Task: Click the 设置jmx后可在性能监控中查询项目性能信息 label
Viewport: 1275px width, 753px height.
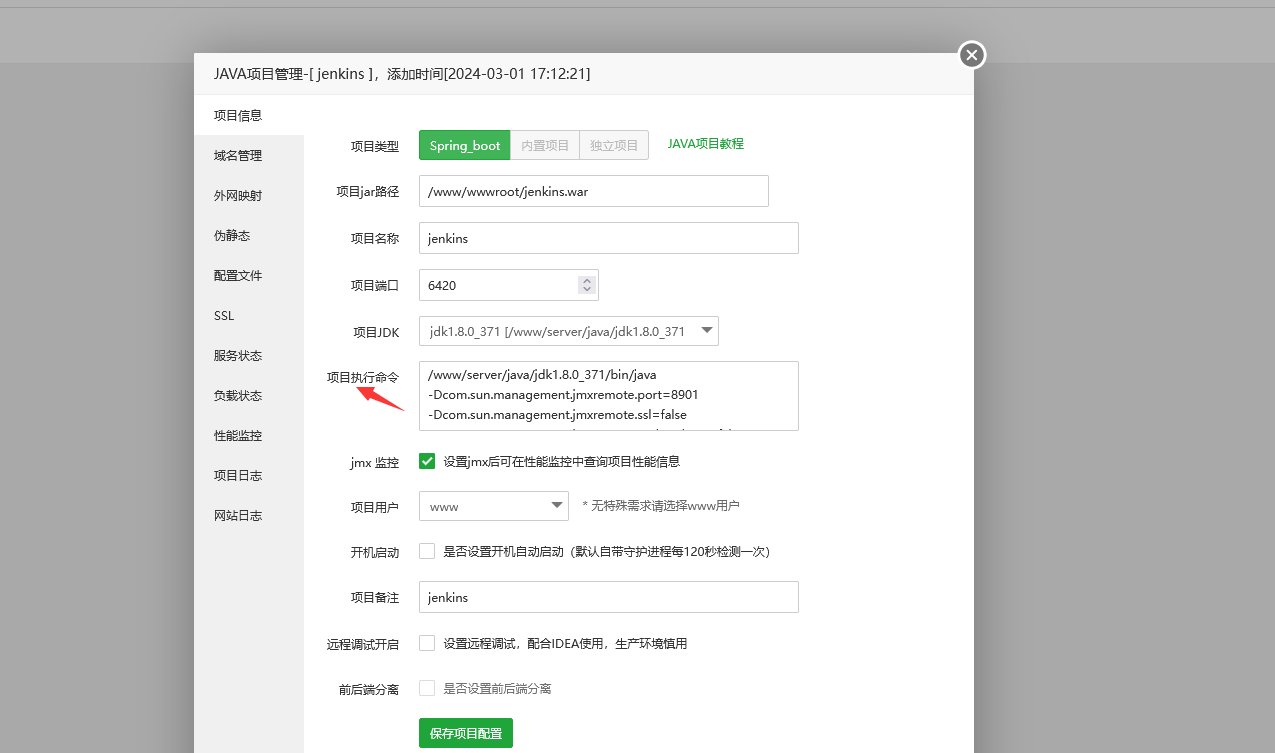Action: pyautogui.click(x=562, y=461)
